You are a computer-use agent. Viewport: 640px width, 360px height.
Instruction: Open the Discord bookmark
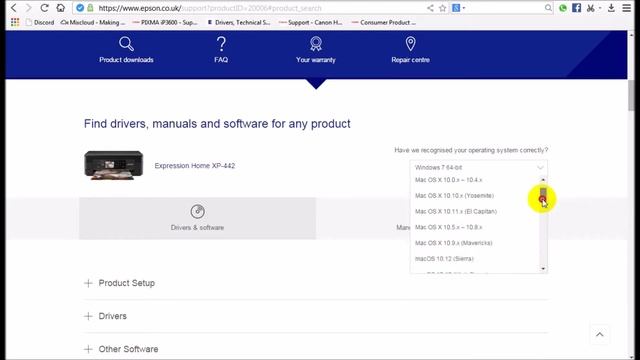[x=40, y=22]
